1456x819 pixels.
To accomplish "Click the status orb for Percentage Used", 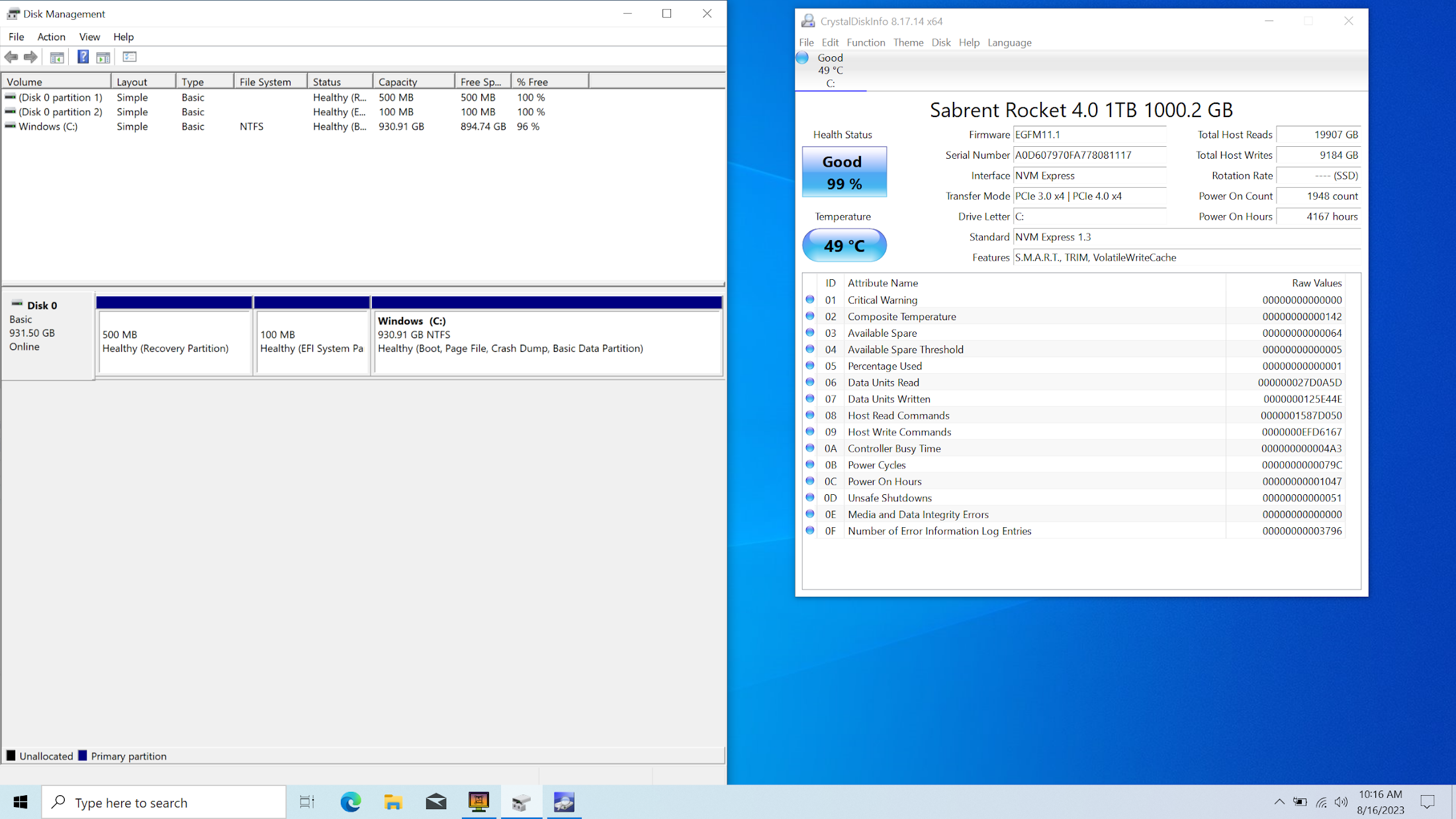I will click(x=809, y=366).
